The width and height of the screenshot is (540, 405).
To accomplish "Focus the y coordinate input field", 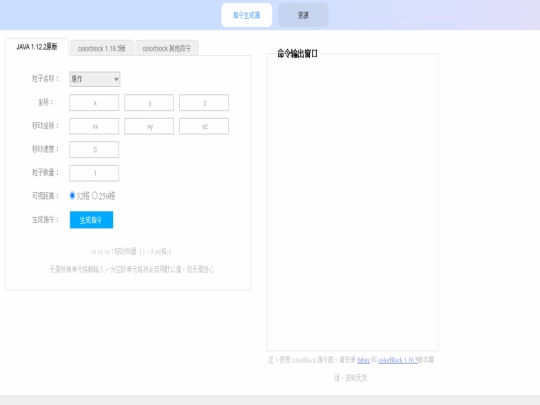I will tap(149, 103).
